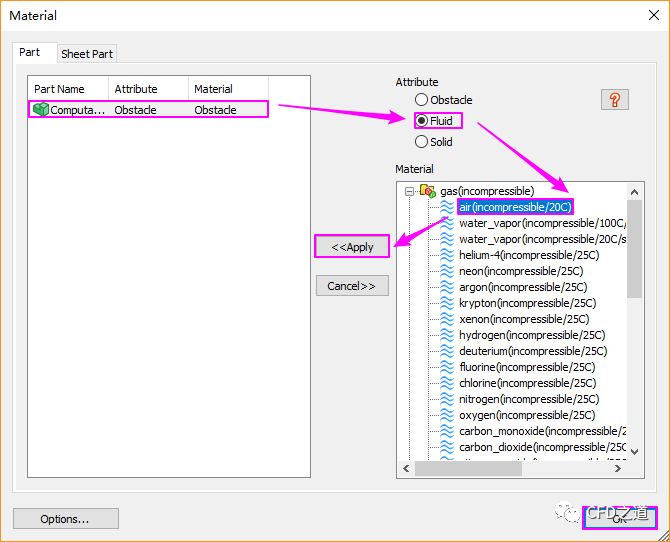Open the Part tab
The image size is (670, 542).
click(30, 52)
